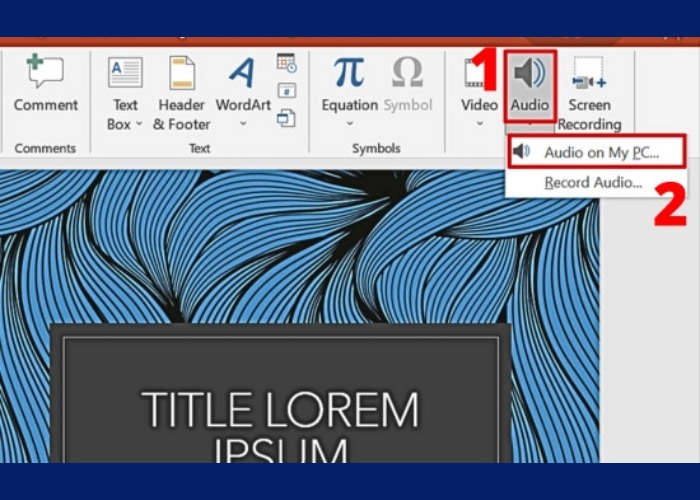Insert Slide Number icon
The height and width of the screenshot is (500, 700).
[x=286, y=91]
